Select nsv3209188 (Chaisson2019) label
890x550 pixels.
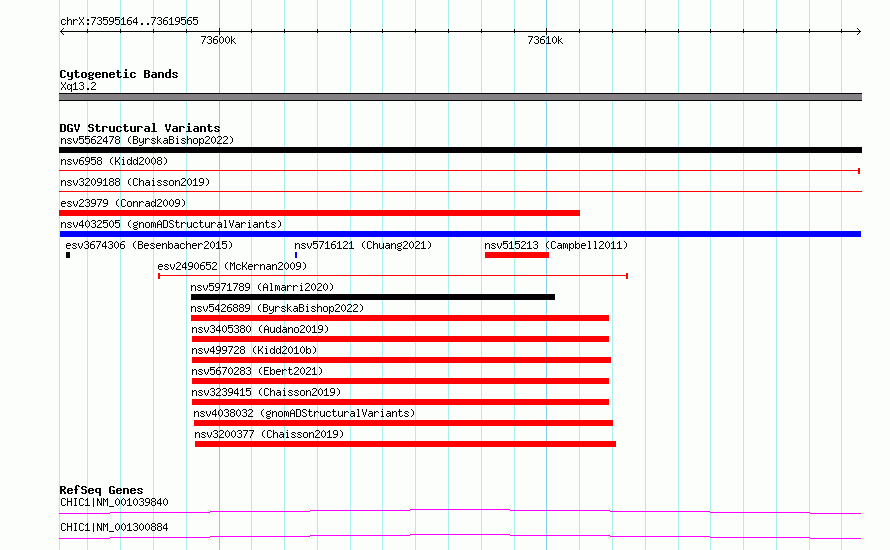pyautogui.click(x=135, y=182)
